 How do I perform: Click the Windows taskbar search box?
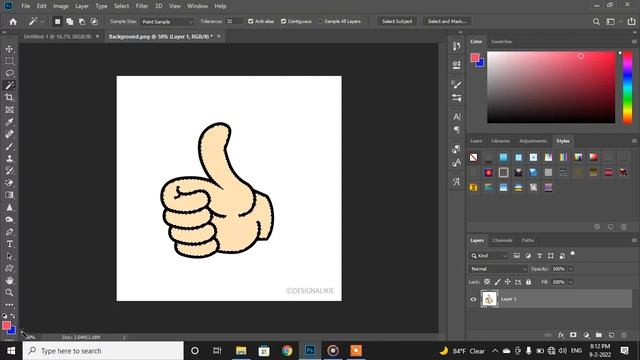103,351
